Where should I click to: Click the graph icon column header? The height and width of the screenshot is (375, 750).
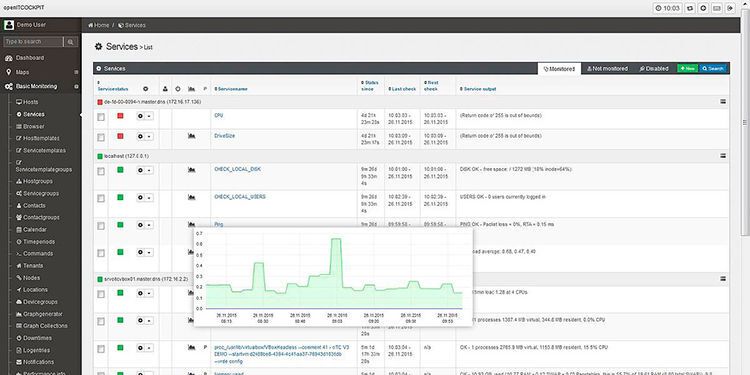[x=191, y=88]
